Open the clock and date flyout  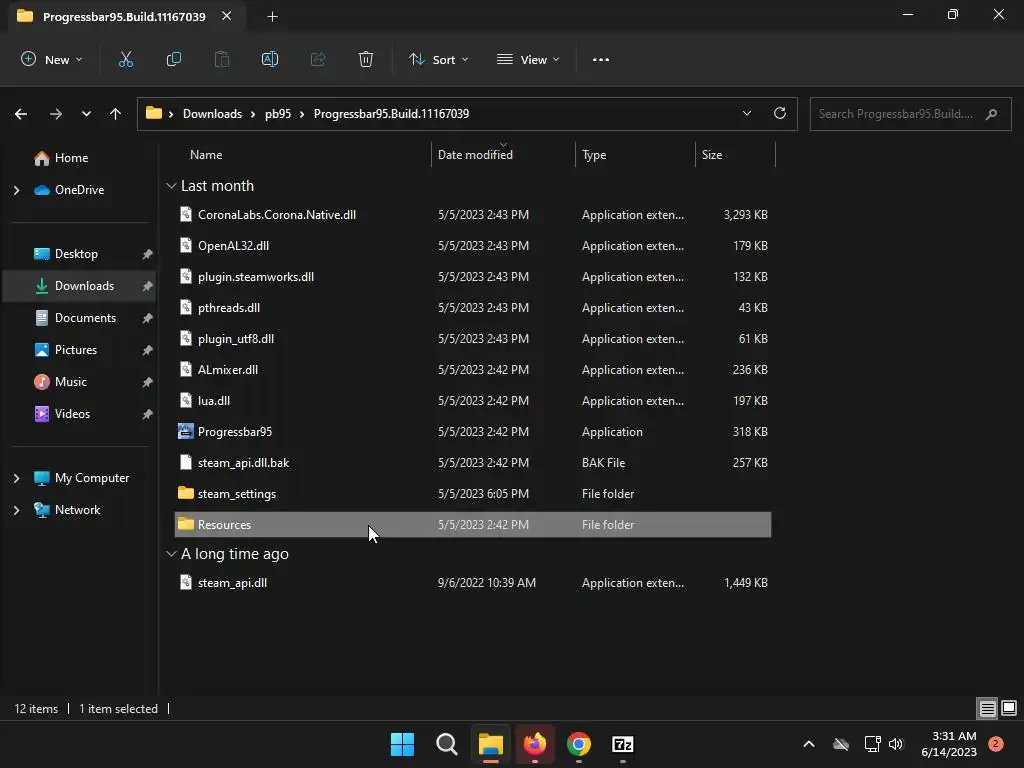949,744
